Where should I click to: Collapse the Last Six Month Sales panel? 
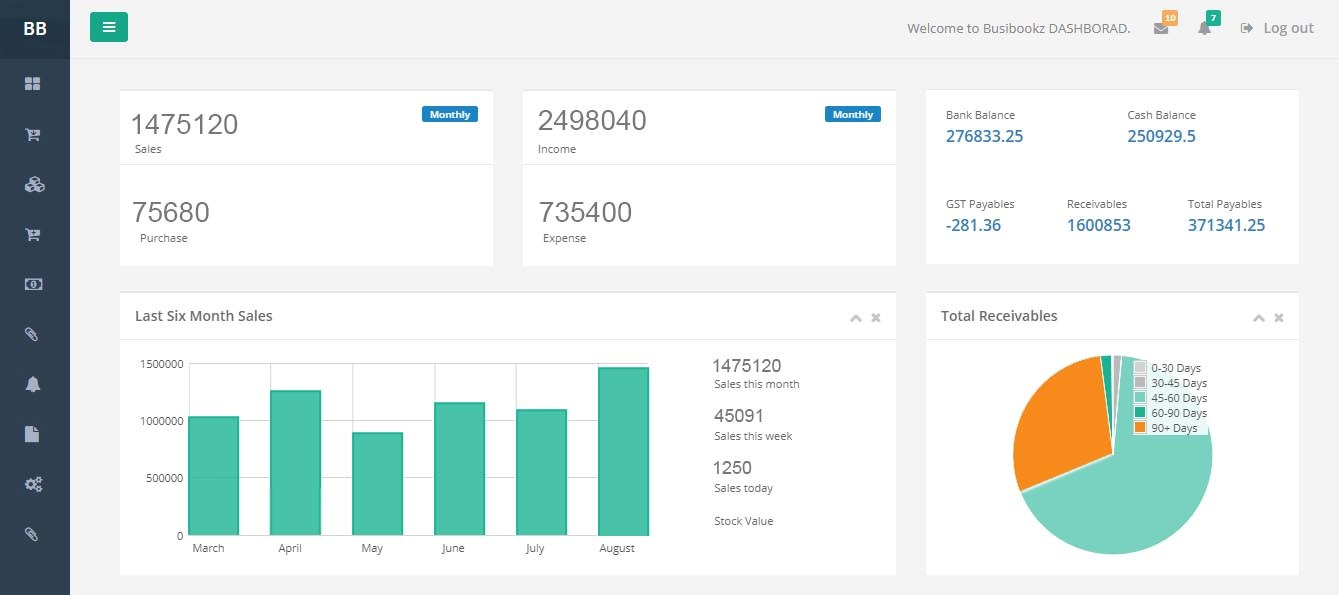(x=855, y=318)
